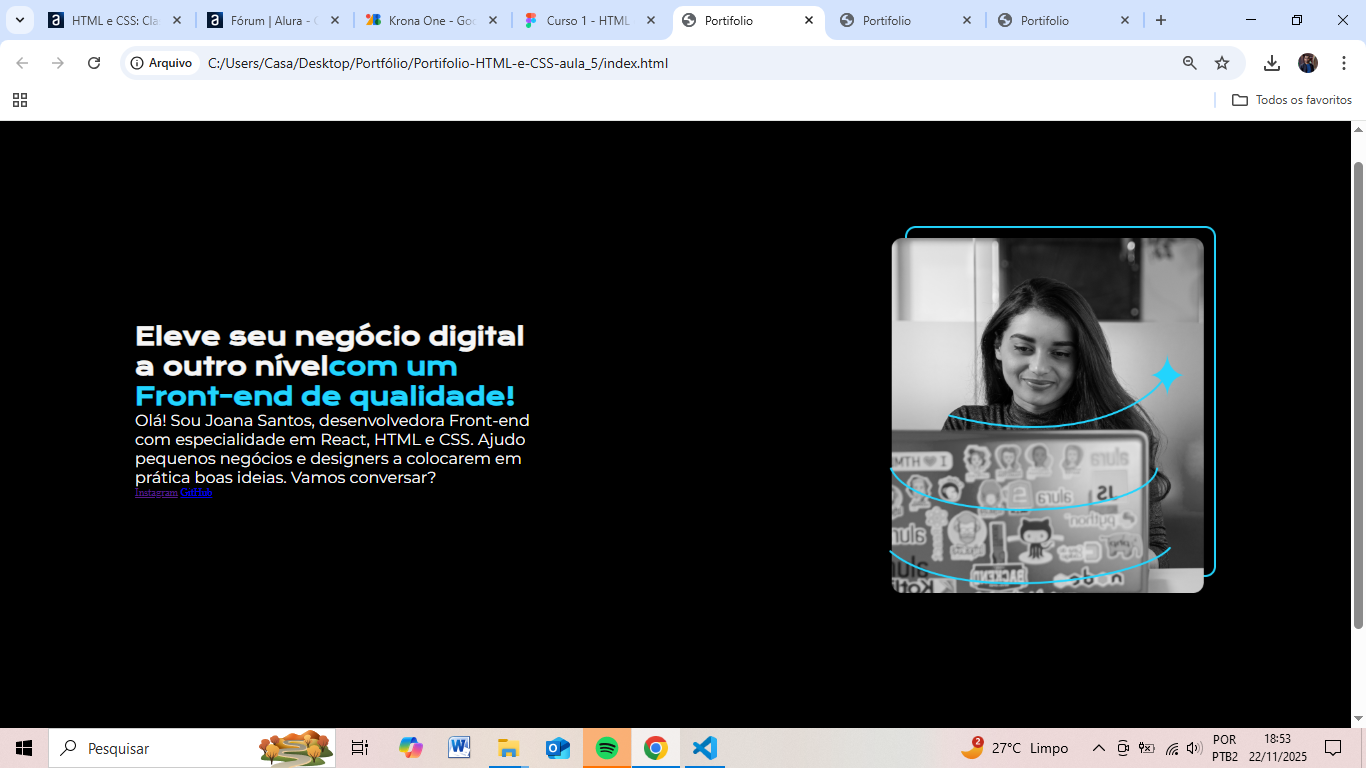Switch to the Krona One Google Fonts tab
Image resolution: width=1366 pixels, height=768 pixels.
click(431, 20)
